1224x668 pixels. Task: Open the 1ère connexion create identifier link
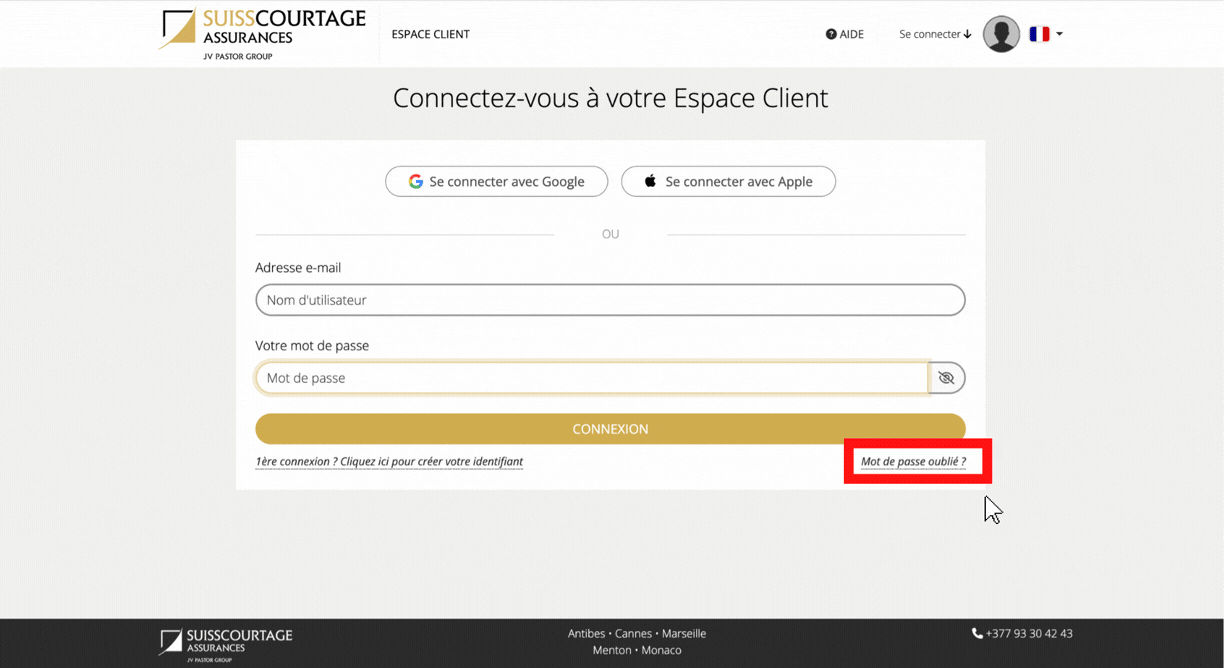[389, 462]
